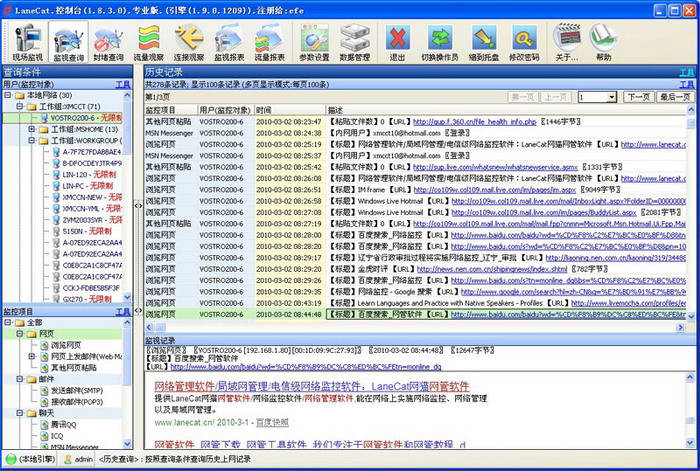The height and width of the screenshot is (471, 700).
Task: Click 工具 link in 历史记录 title bar
Action: coord(687,72)
